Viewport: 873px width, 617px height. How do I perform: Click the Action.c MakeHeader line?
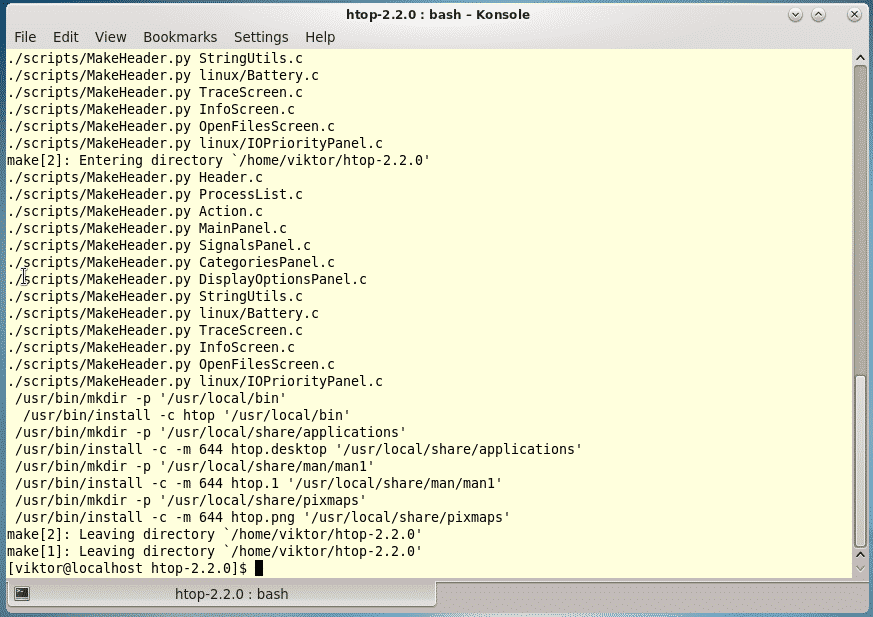click(x=135, y=211)
